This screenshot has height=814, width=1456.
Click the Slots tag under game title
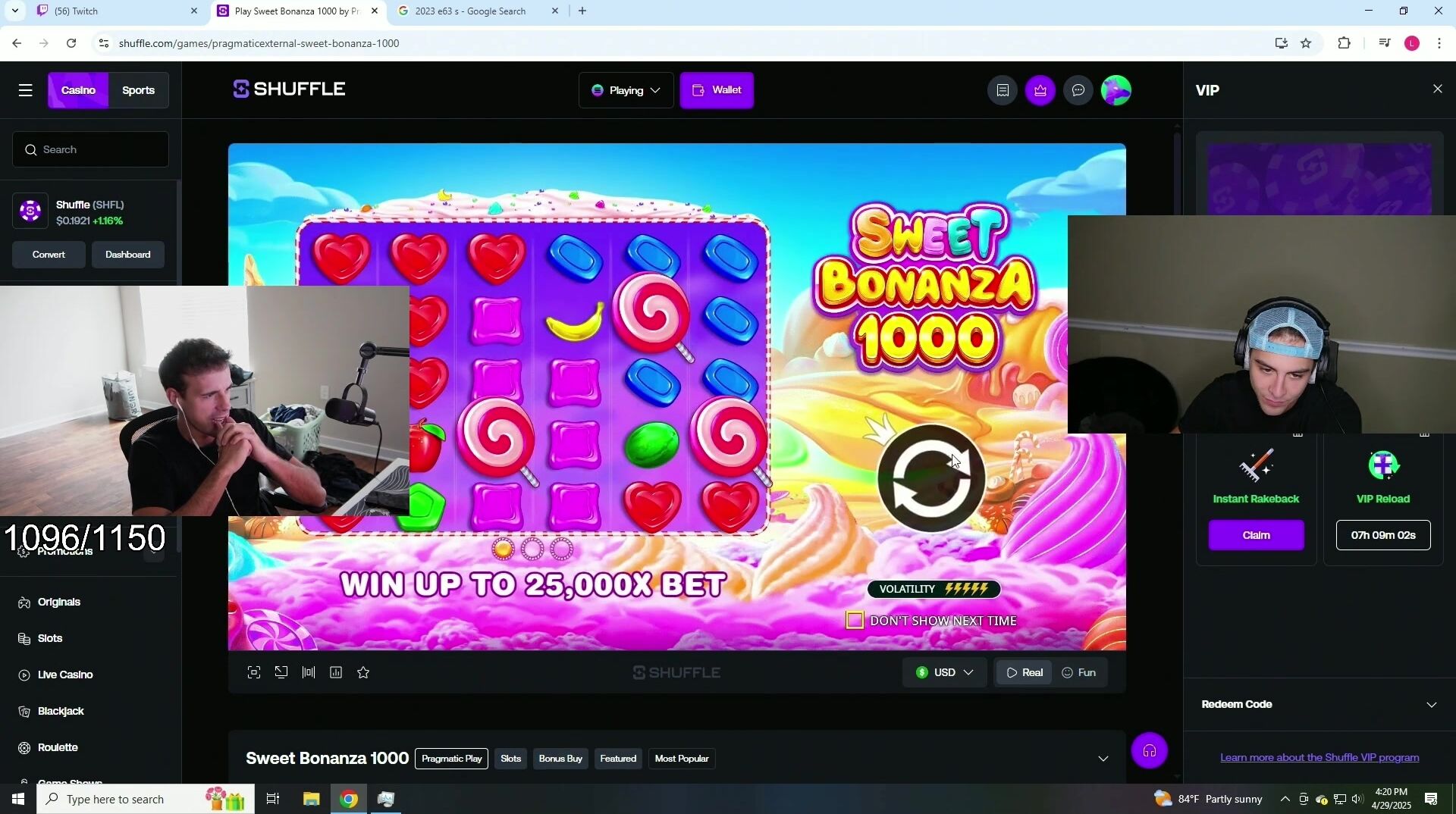[x=510, y=759]
